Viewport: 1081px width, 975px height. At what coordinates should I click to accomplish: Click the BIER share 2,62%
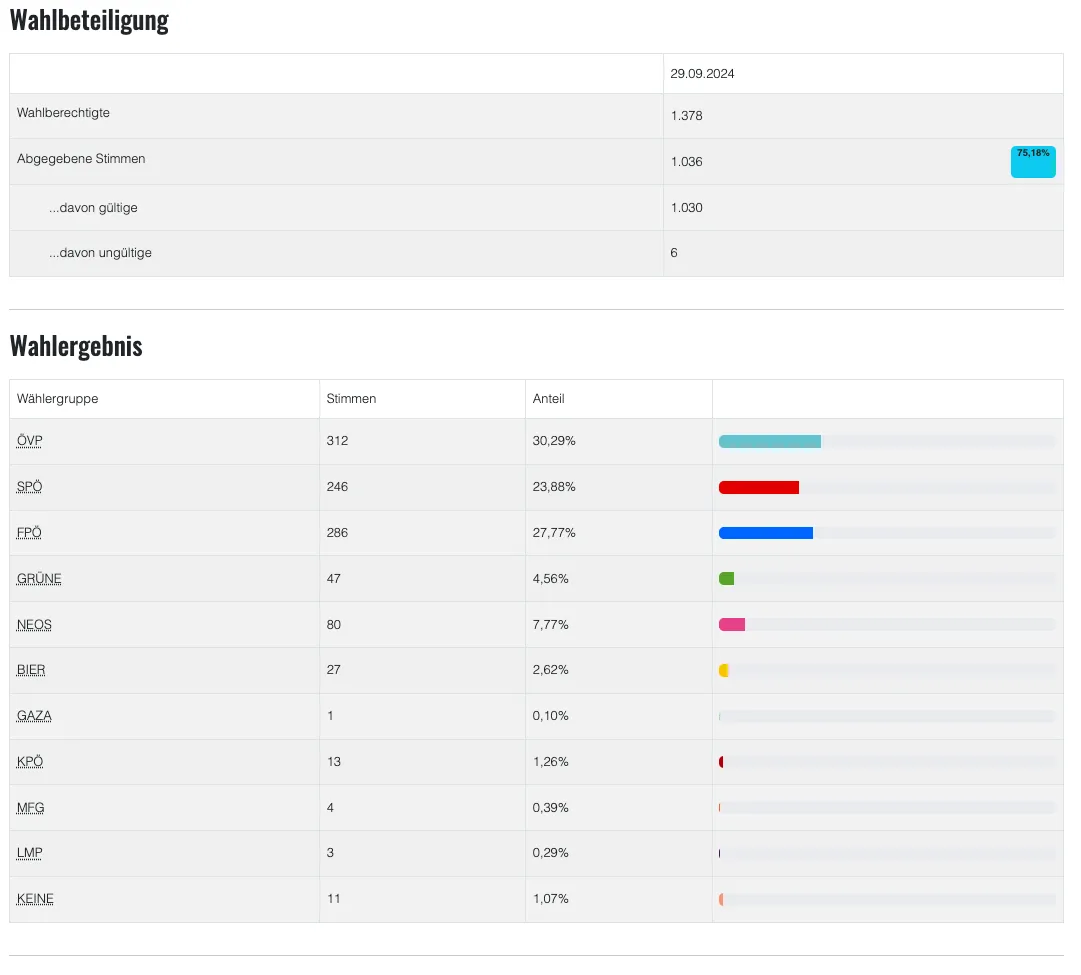pos(550,670)
